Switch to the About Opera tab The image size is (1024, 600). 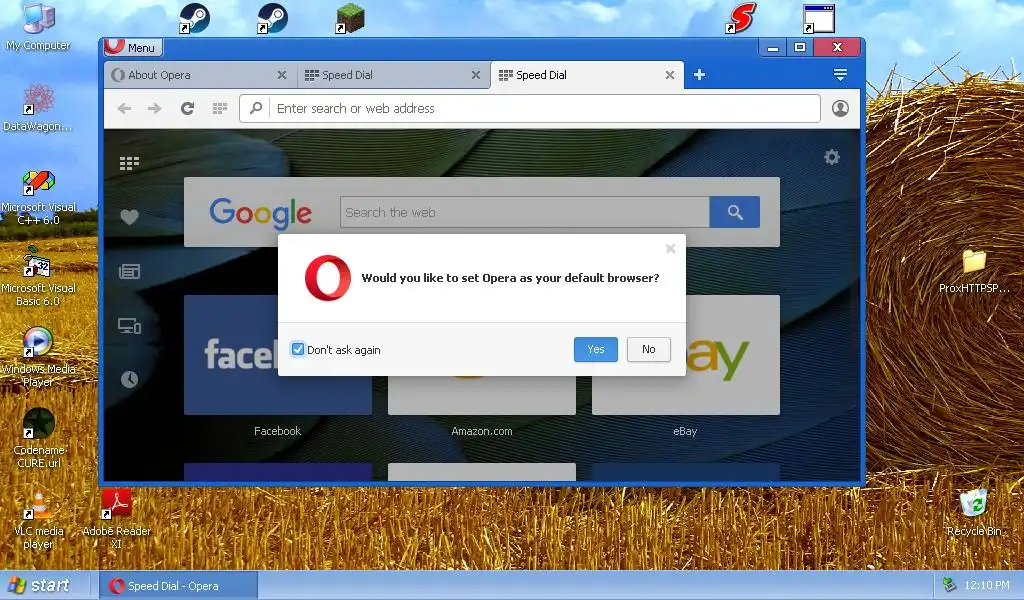click(x=199, y=75)
